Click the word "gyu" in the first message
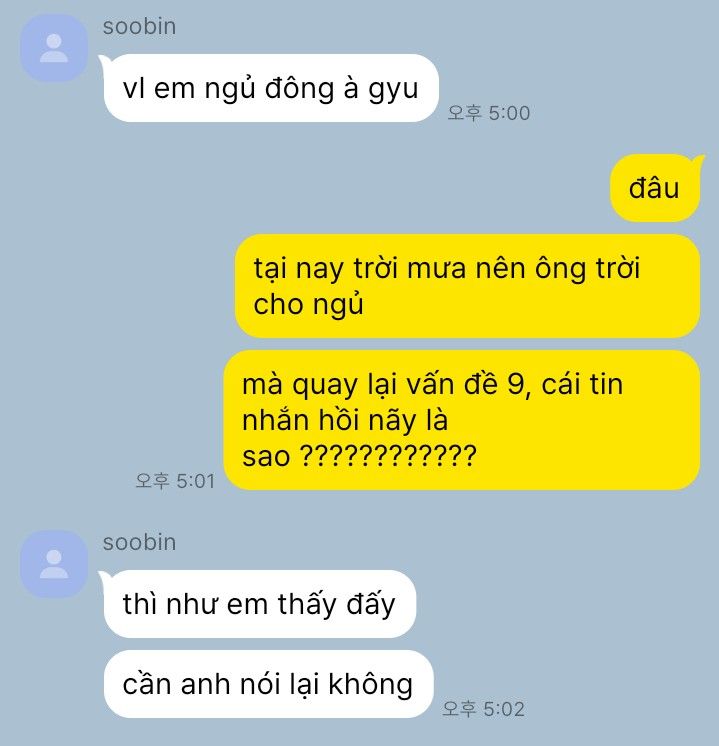This screenshot has height=746, width=719. pyautogui.click(x=393, y=90)
